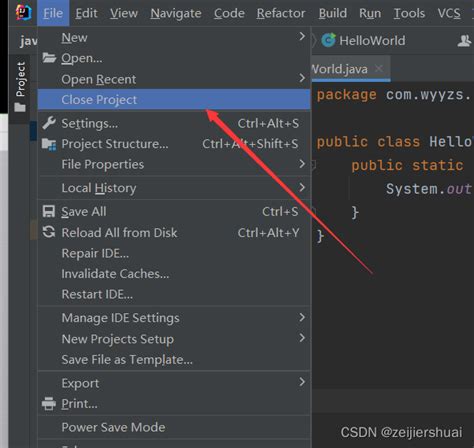Expand the Local History submenu
The width and height of the screenshot is (474, 448).
pyautogui.click(x=174, y=188)
